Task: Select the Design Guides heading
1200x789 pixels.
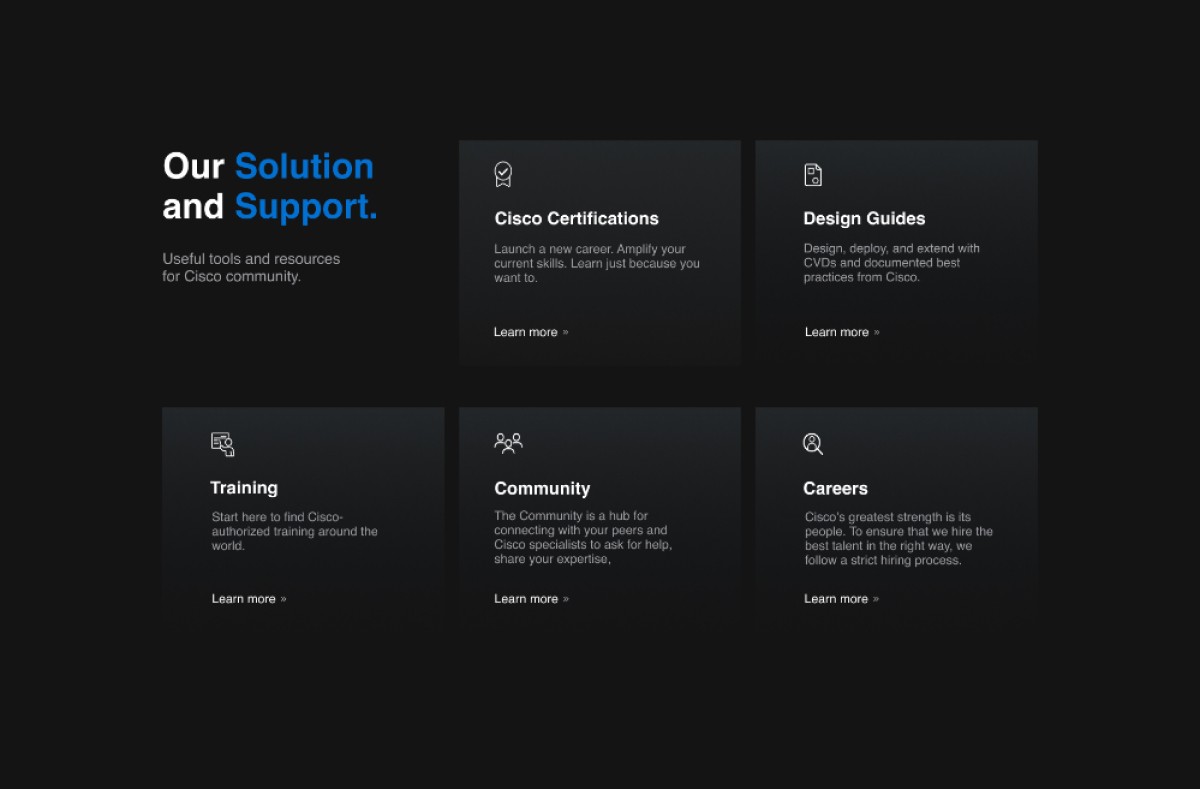Action: click(x=864, y=219)
